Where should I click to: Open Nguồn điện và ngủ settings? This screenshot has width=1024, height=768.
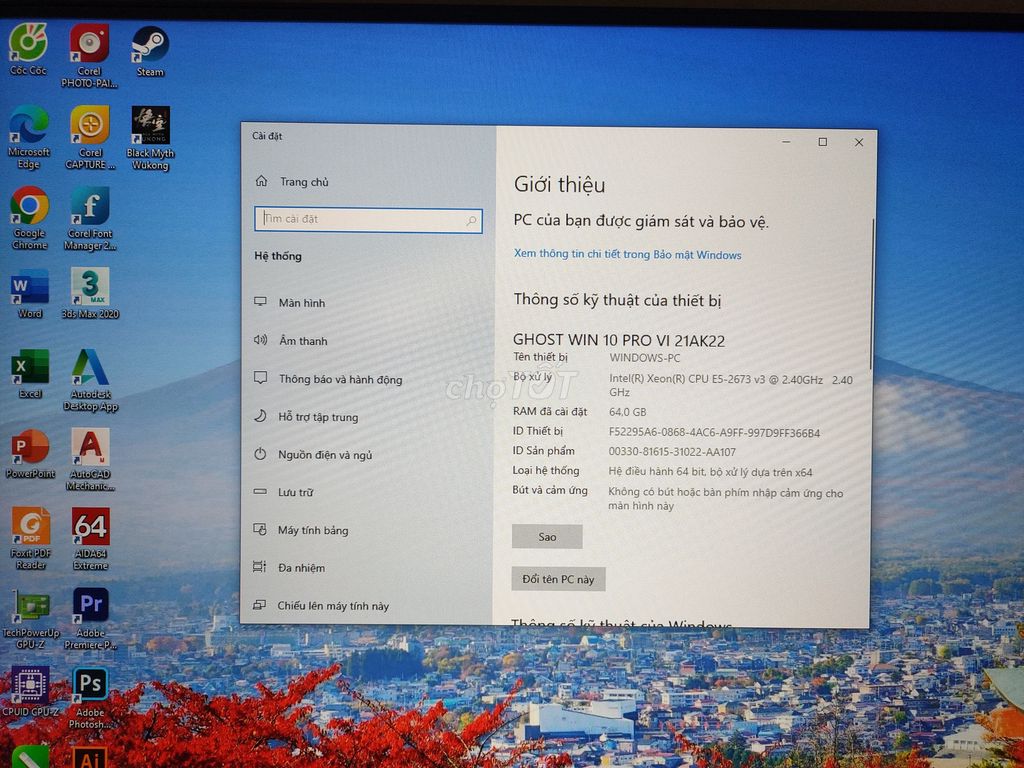324,455
